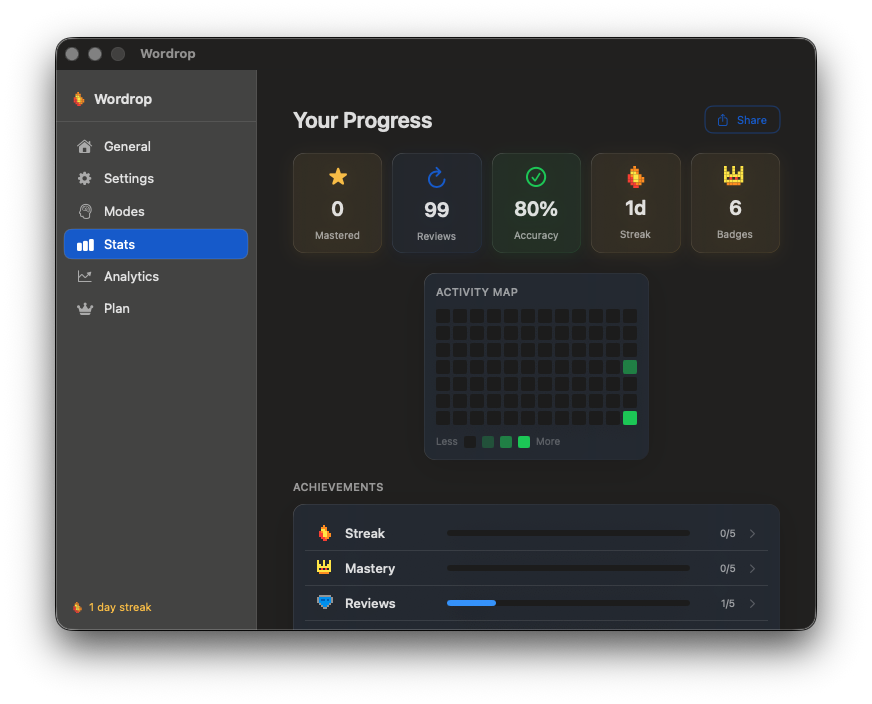Click the flame icon in Streak achievement row

[x=325, y=533]
